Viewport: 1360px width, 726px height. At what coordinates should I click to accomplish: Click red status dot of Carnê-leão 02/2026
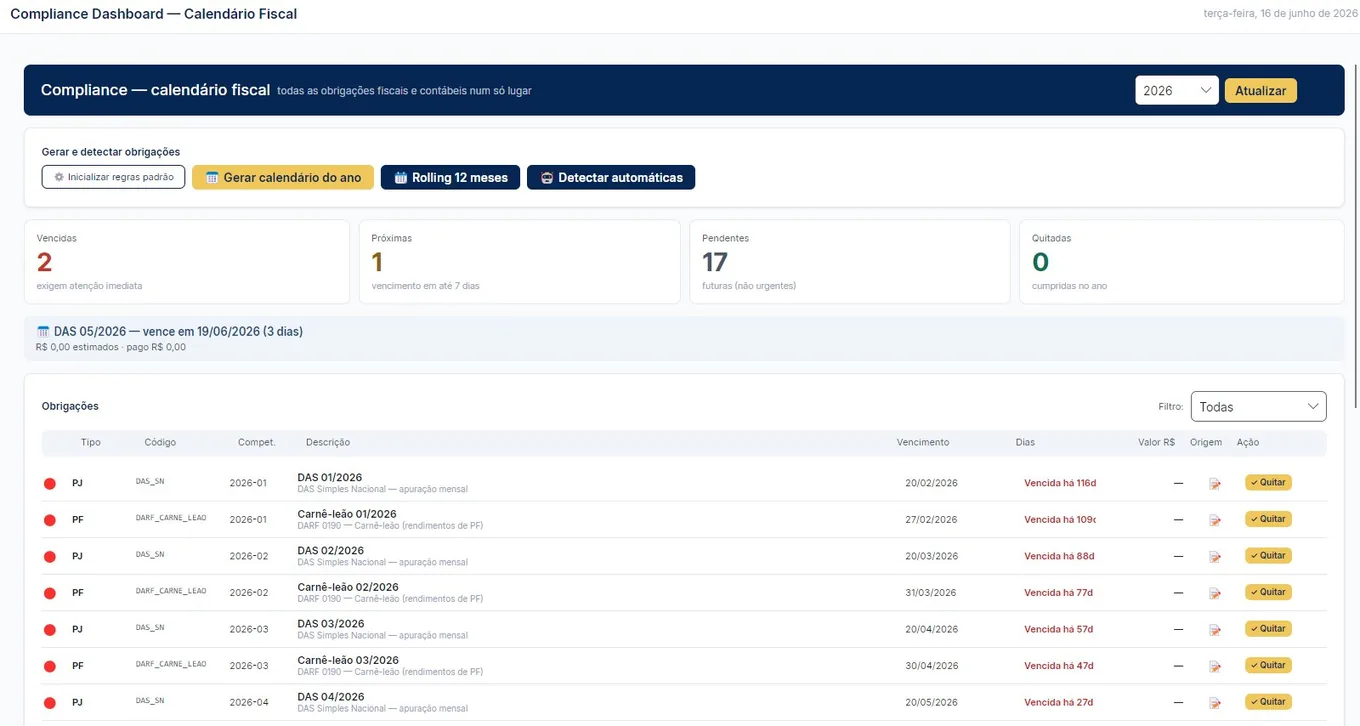click(x=50, y=593)
